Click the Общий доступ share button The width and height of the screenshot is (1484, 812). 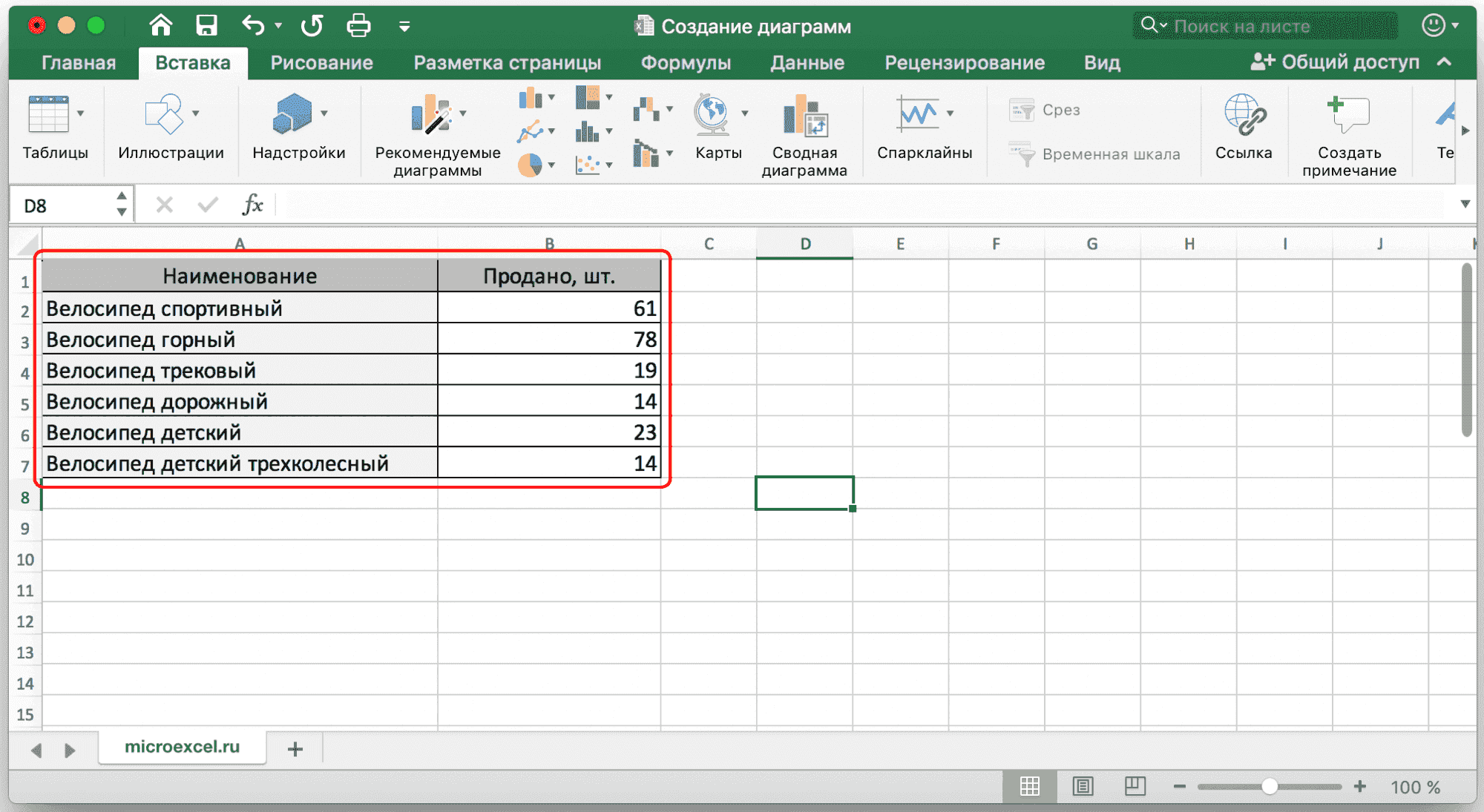pyautogui.click(x=1335, y=62)
